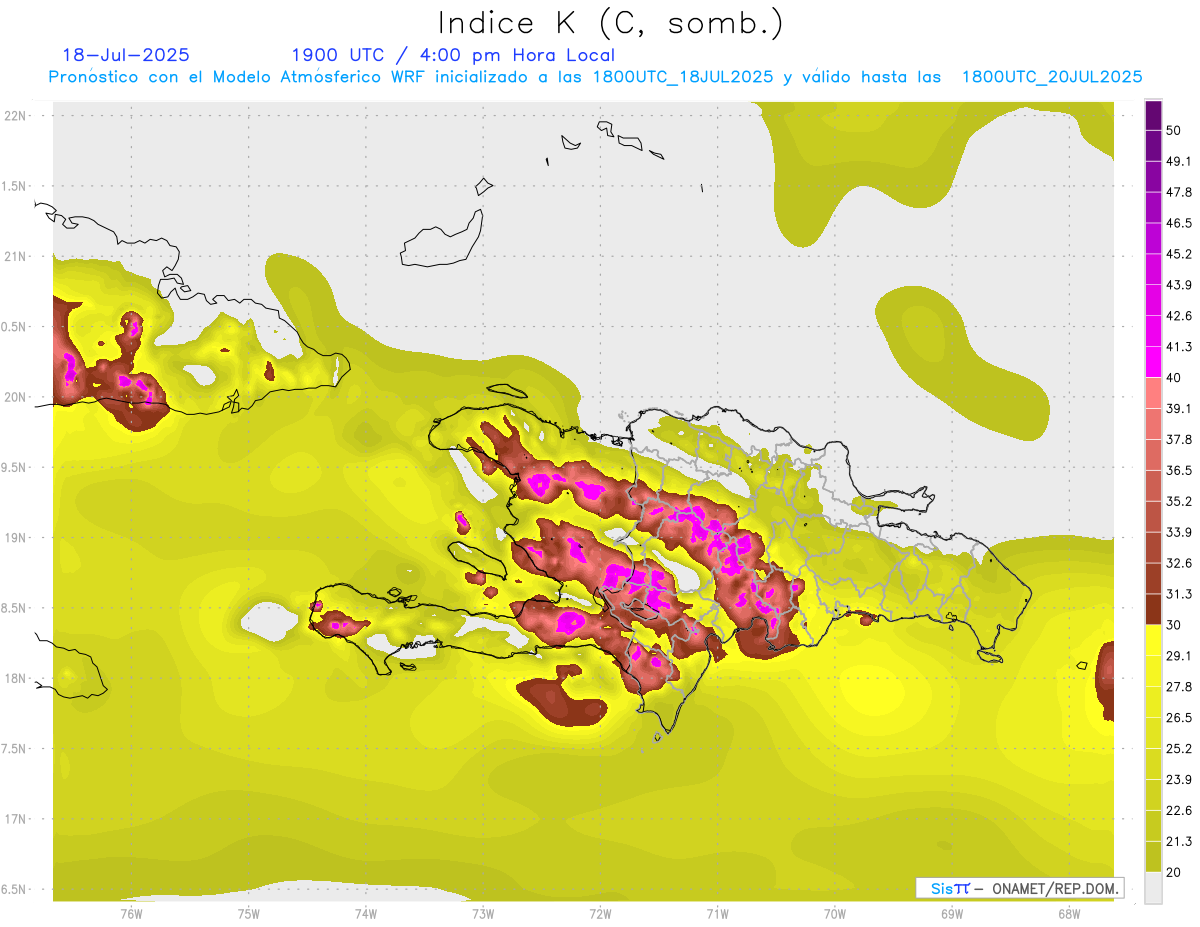The width and height of the screenshot is (1200, 927).
Task: Click the map title "Indice K (C, somb.)"
Action: [x=611, y=23]
